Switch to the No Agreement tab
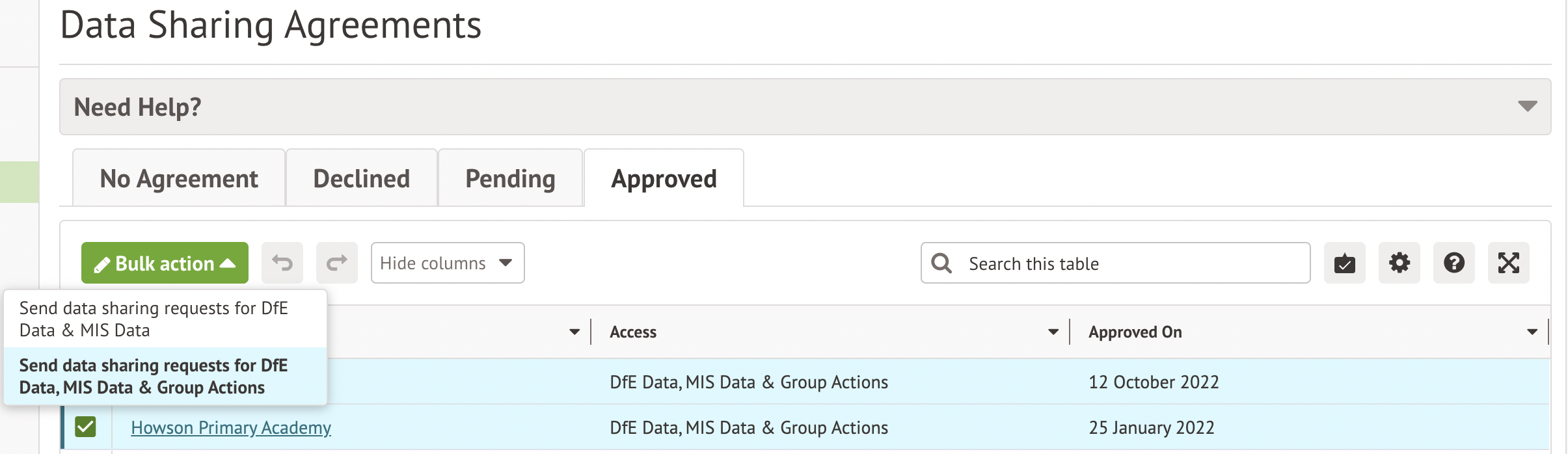The image size is (1568, 454). (x=179, y=178)
